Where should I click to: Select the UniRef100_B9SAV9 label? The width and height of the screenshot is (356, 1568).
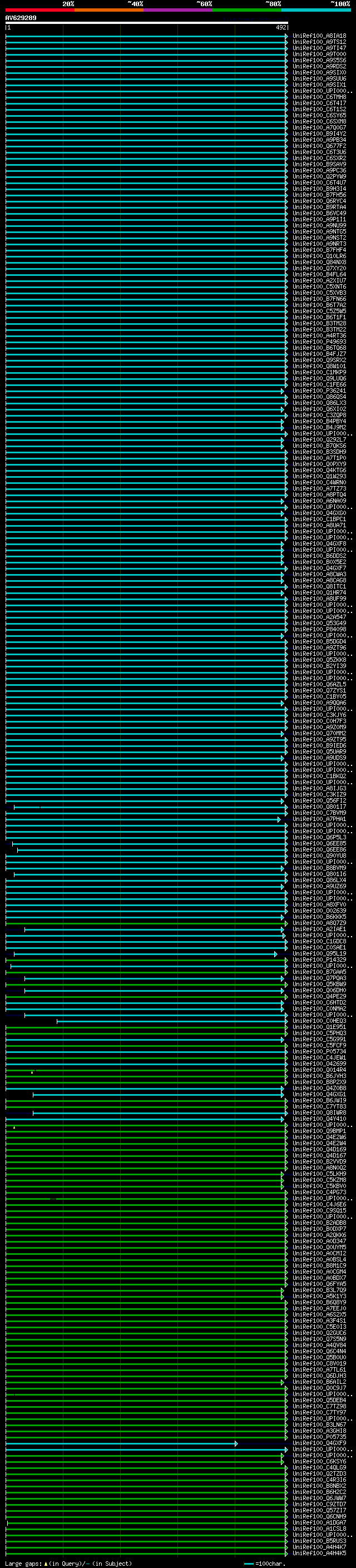(319, 164)
